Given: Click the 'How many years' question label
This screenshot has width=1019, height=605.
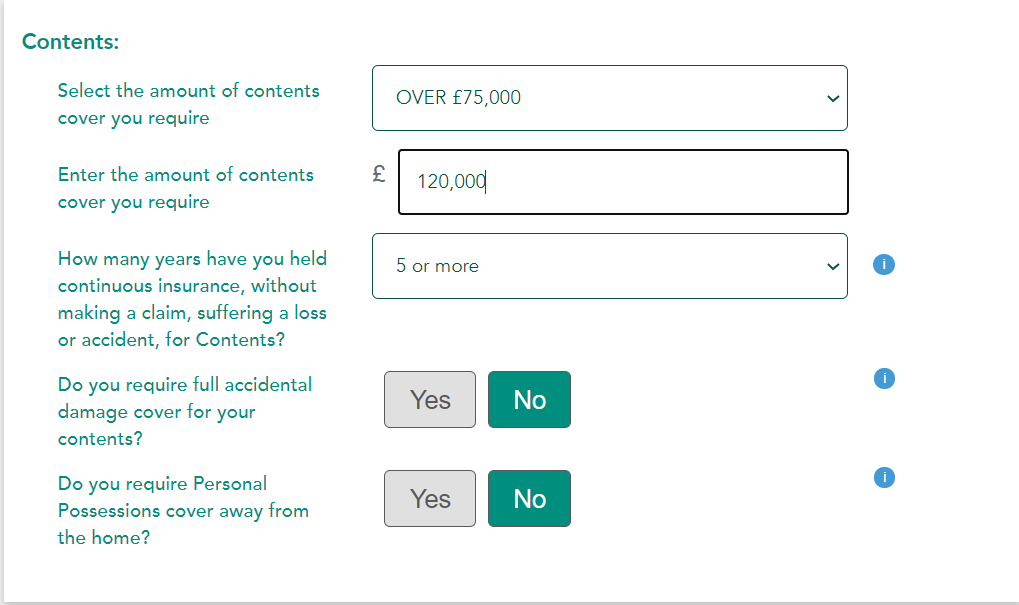Looking at the screenshot, I should [192, 299].
